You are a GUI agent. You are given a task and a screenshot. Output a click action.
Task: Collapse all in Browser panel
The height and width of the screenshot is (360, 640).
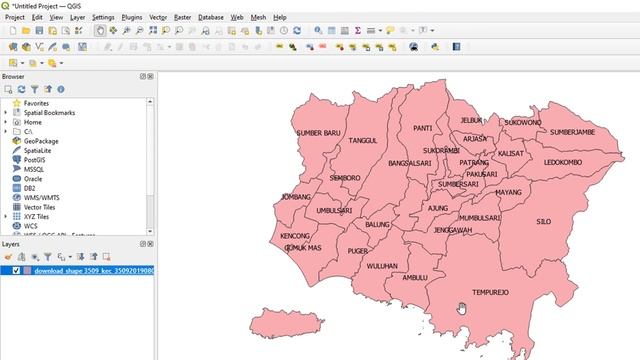tap(48, 89)
